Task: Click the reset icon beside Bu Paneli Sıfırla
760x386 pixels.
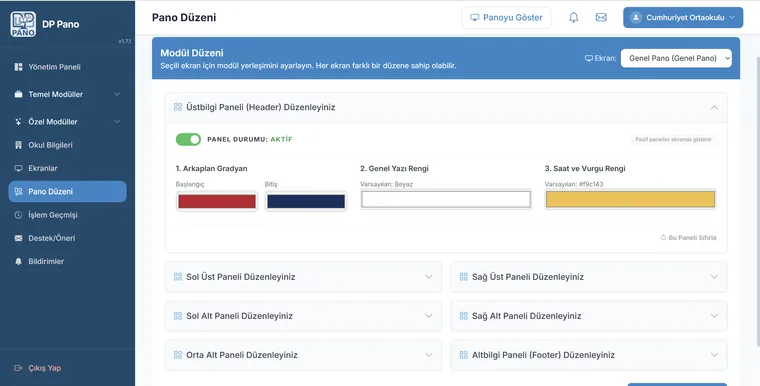Action: [x=663, y=238]
